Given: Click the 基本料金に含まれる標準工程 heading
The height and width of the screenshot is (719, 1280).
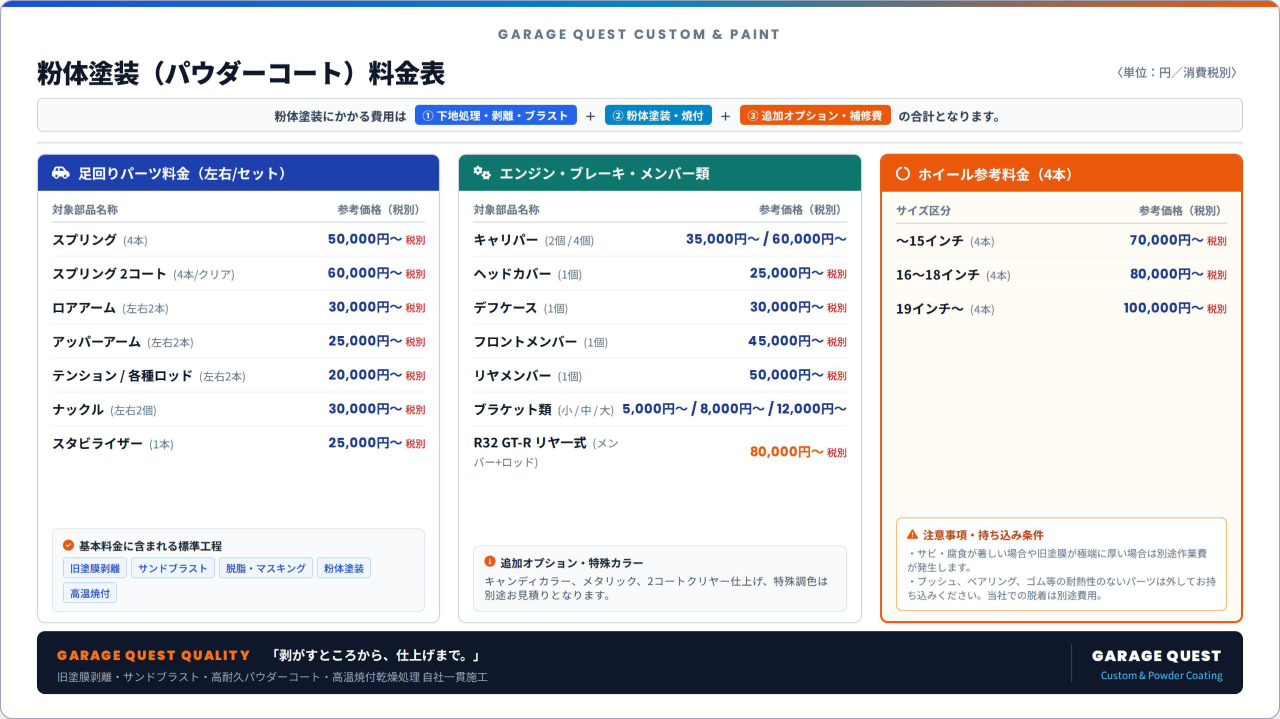Looking at the screenshot, I should pyautogui.click(x=150, y=546).
